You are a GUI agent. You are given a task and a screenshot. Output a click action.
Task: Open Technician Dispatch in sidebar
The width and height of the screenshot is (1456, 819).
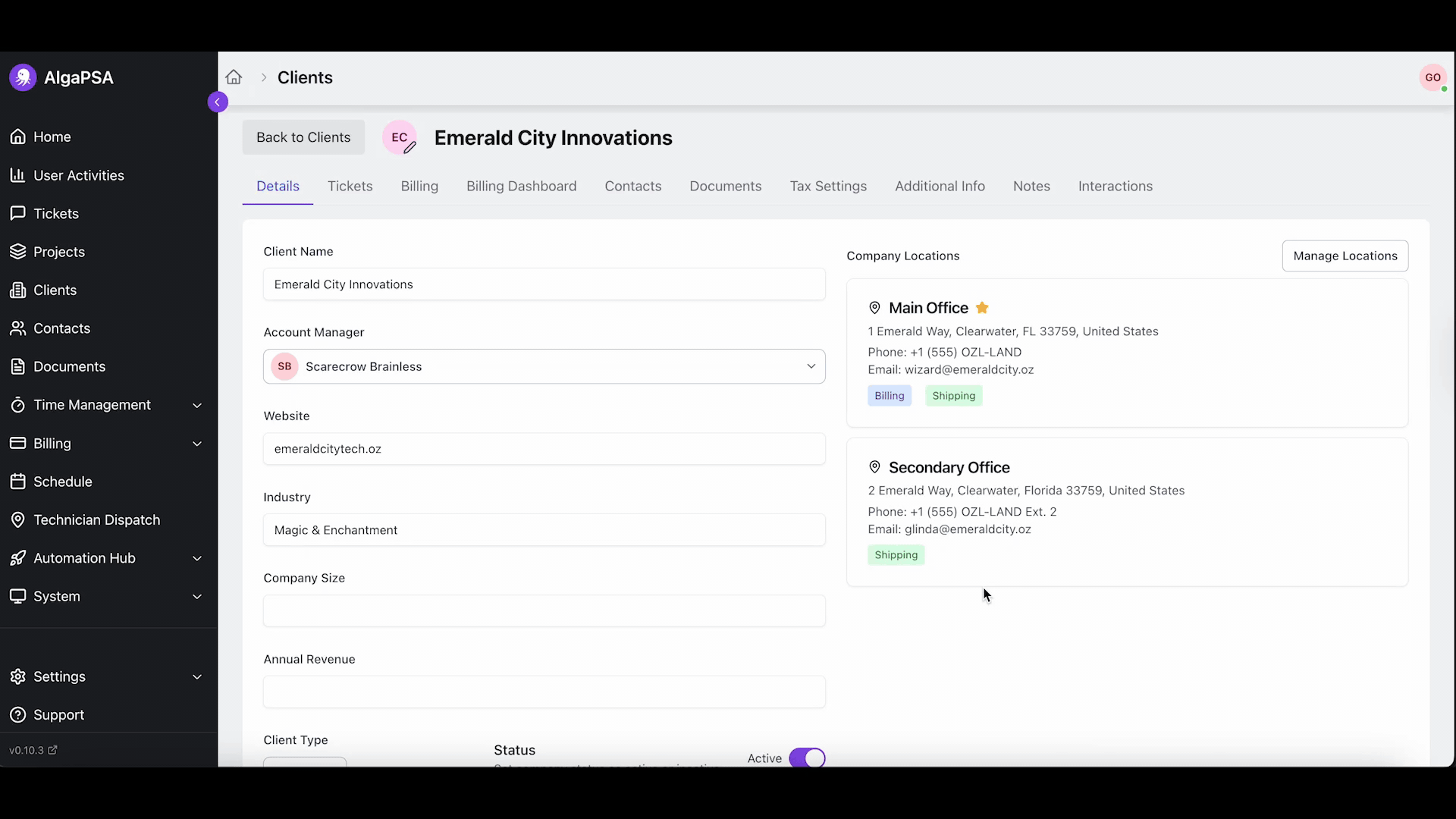96,520
